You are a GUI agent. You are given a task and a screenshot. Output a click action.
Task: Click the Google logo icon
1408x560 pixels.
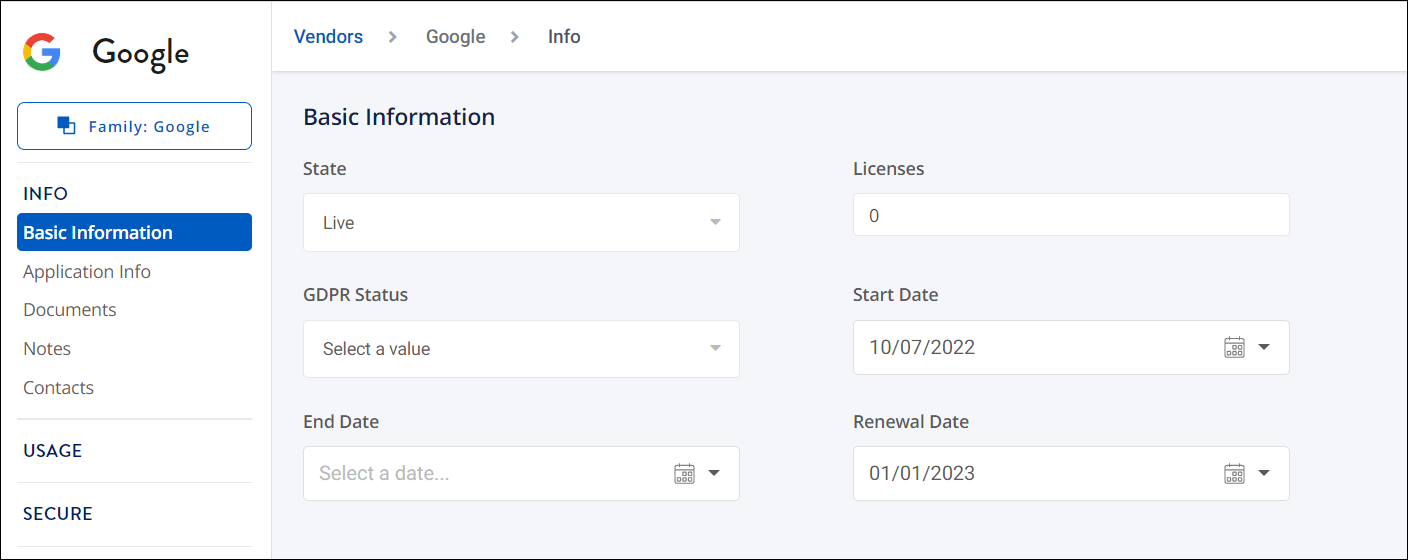pyautogui.click(x=42, y=52)
